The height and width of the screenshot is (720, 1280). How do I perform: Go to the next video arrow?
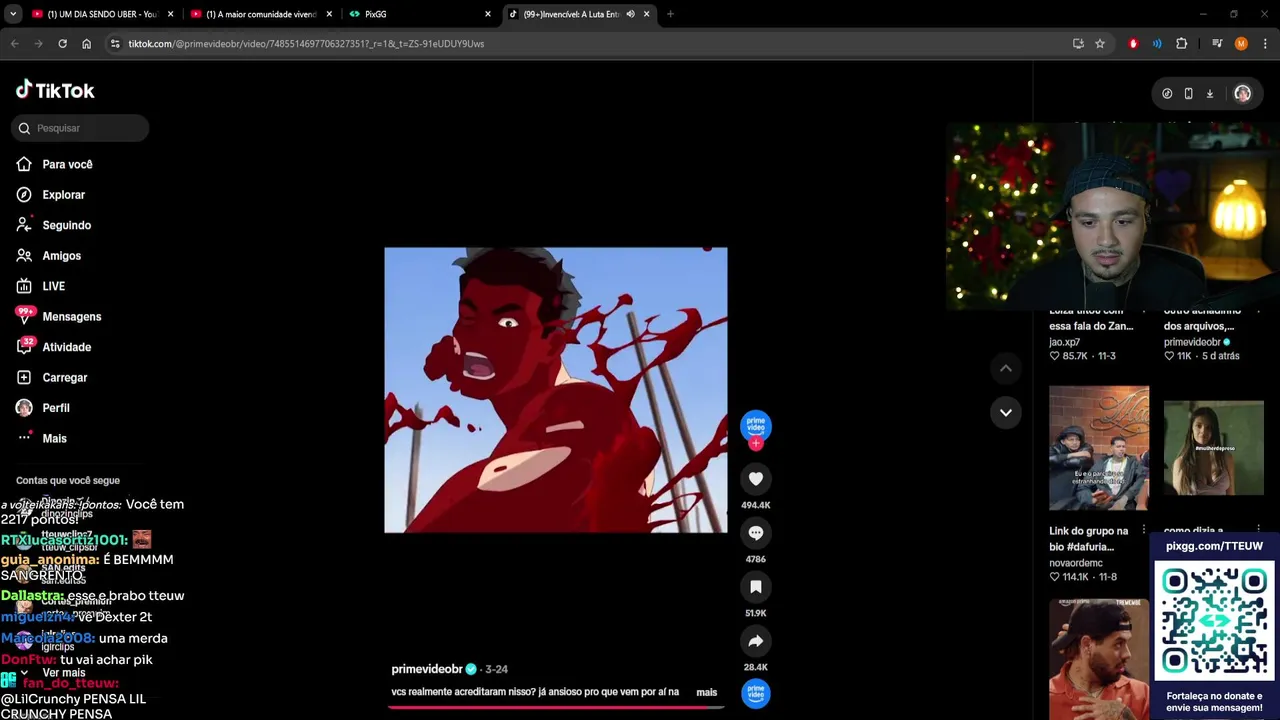1006,412
